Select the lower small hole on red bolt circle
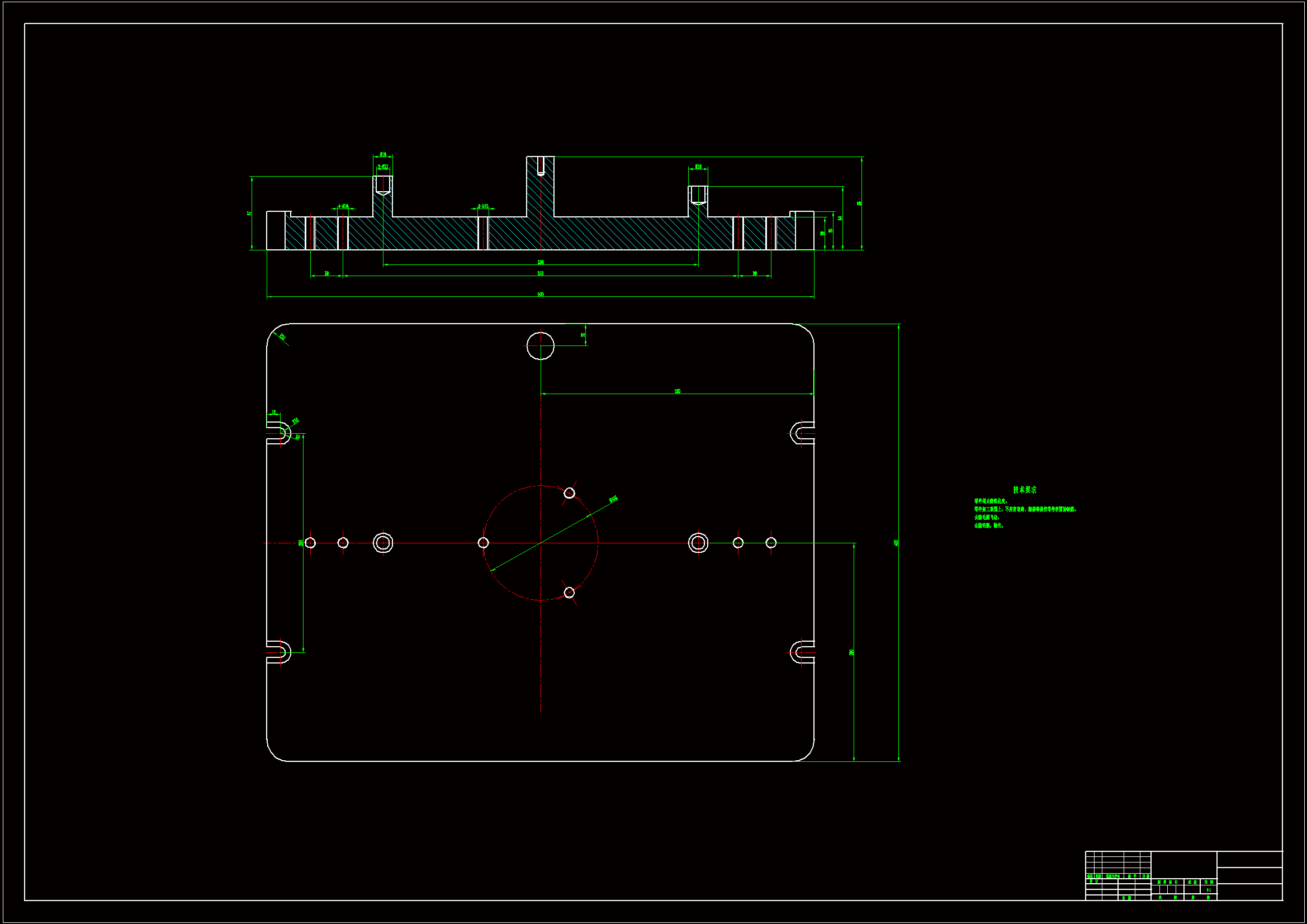The width and height of the screenshot is (1307, 924). 569,593
